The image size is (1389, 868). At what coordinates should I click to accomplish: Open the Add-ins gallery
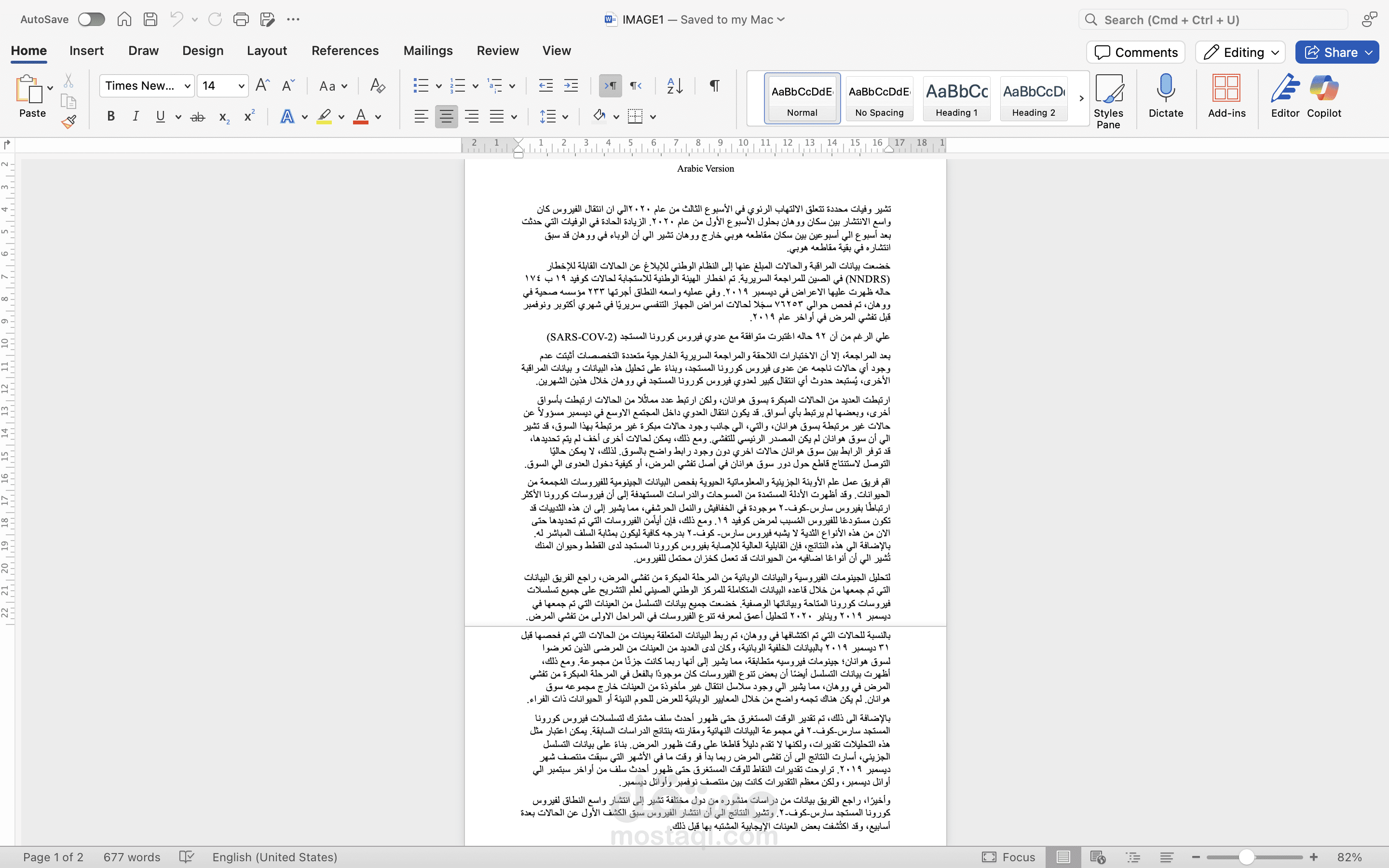point(1226,96)
